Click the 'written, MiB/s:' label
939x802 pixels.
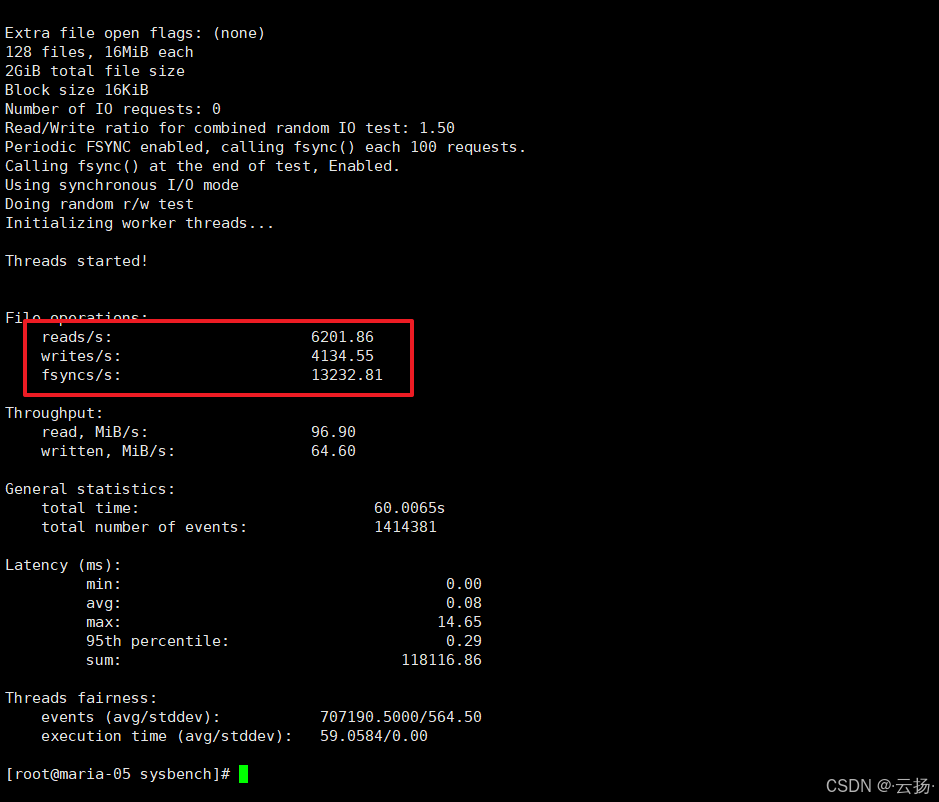(x=108, y=452)
